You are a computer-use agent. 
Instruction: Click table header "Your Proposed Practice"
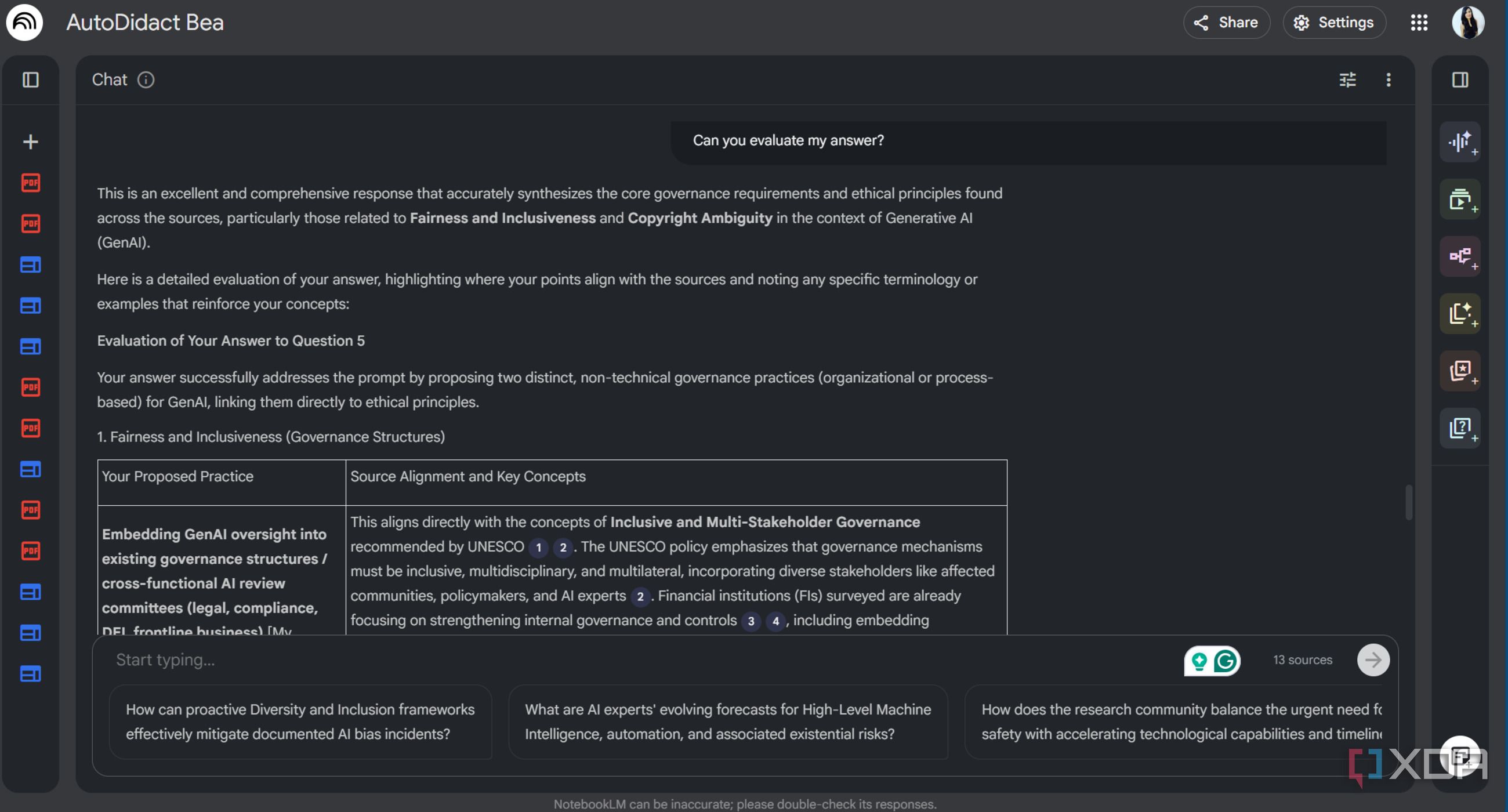coord(177,477)
